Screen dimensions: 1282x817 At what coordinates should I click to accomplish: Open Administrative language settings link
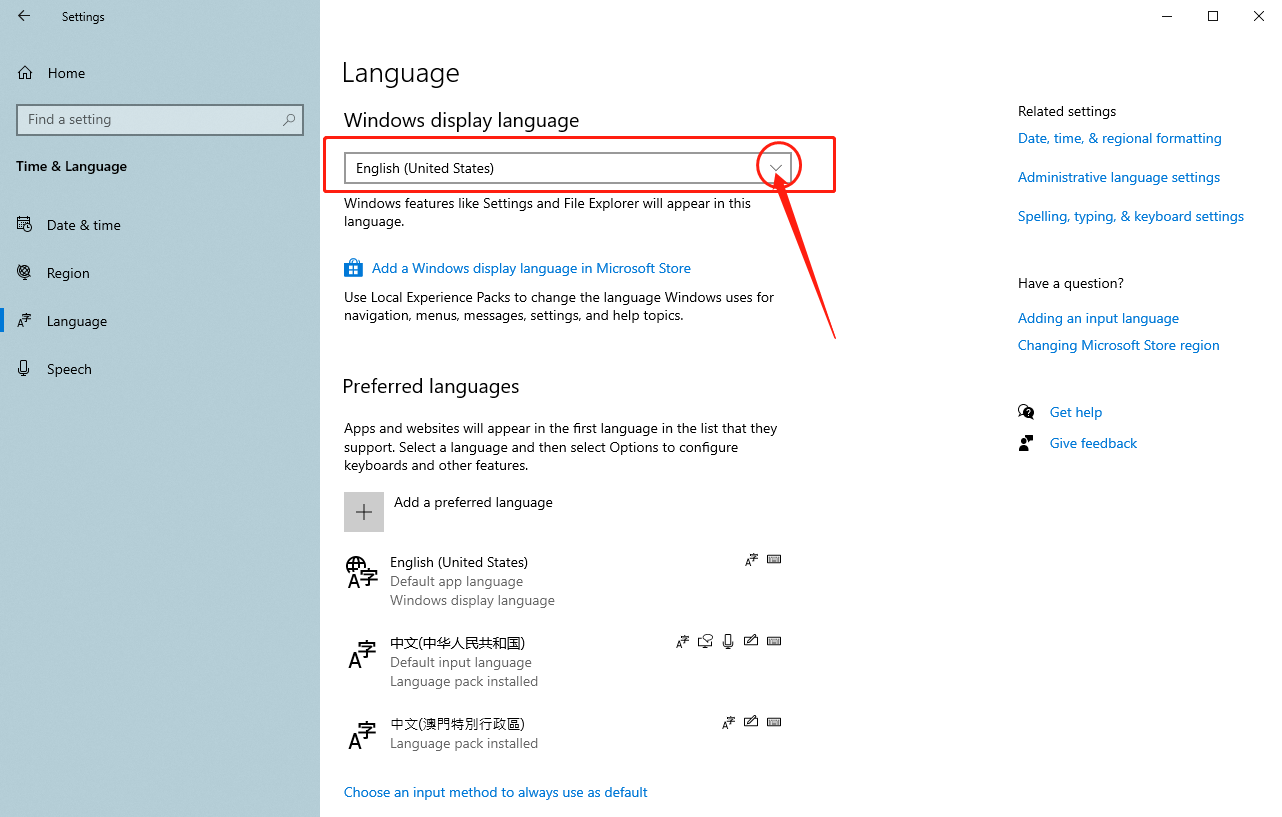tap(1119, 177)
